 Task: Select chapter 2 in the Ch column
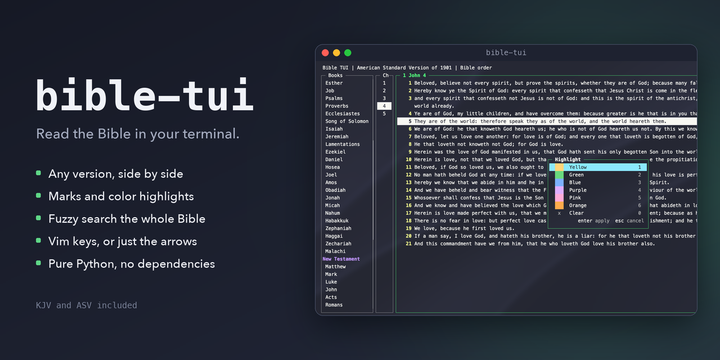pyautogui.click(x=384, y=90)
